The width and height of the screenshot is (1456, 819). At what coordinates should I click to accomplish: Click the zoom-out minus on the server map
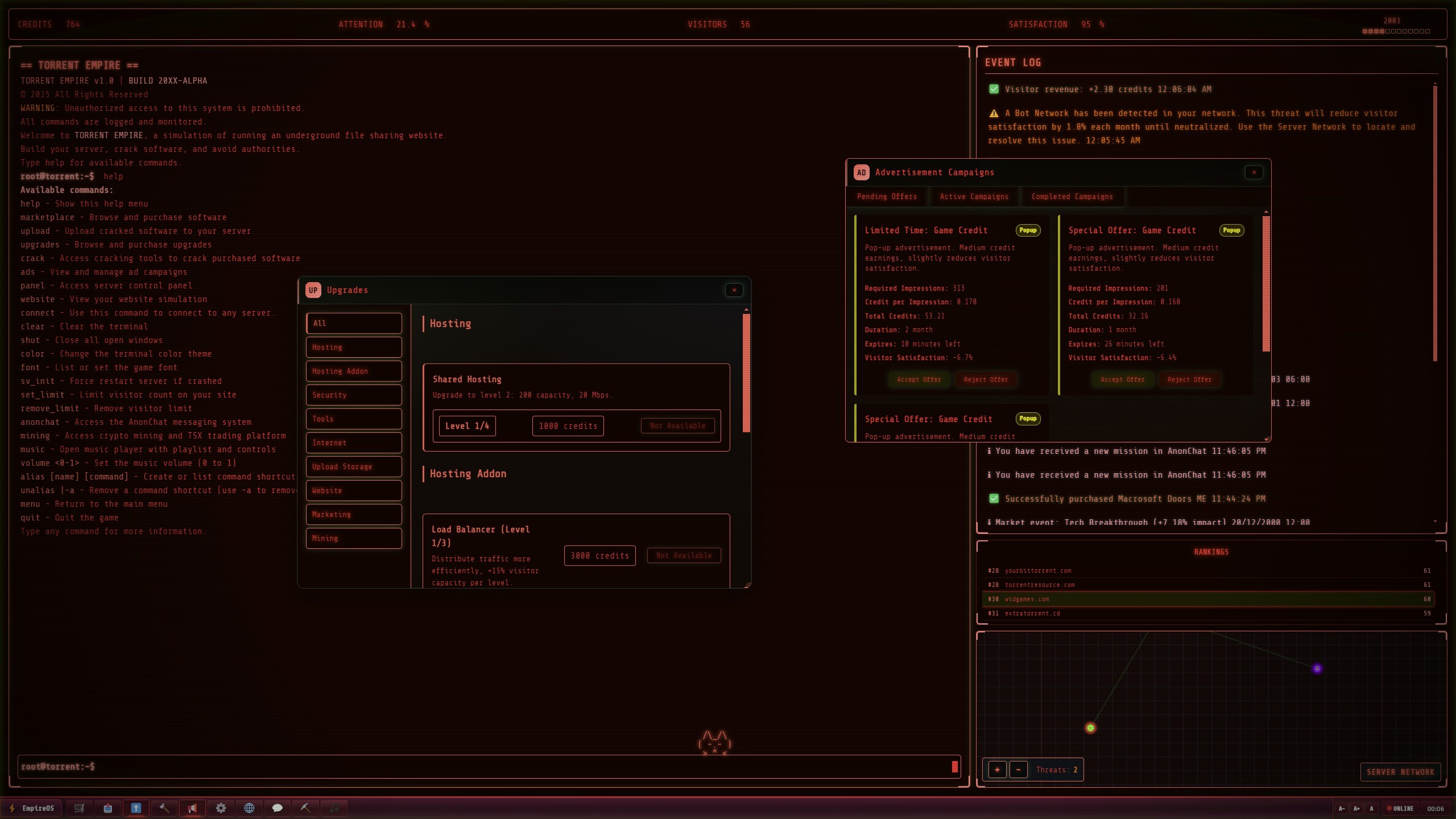[1019, 770]
